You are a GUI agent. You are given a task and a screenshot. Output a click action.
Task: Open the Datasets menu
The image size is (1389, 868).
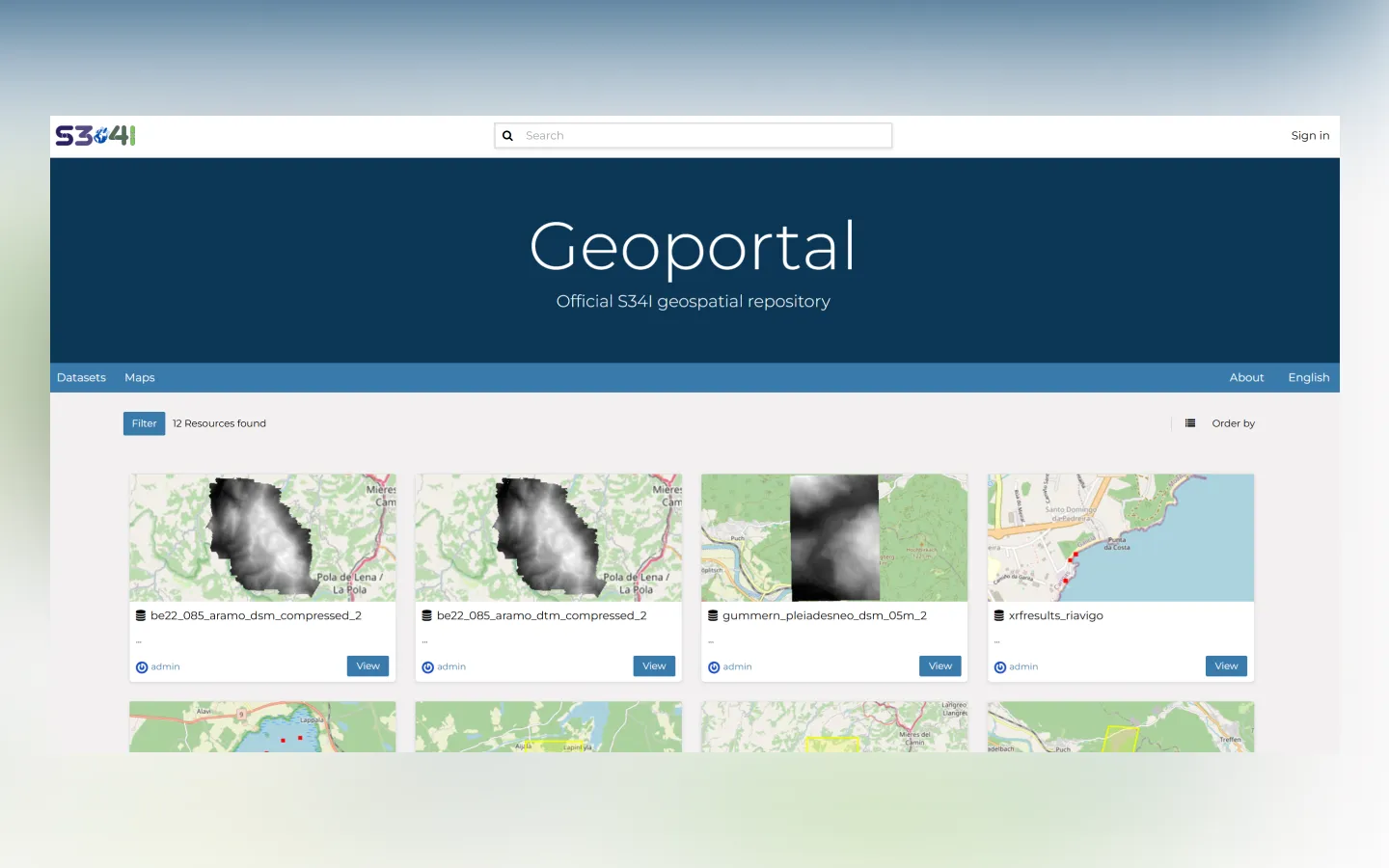pyautogui.click(x=81, y=377)
